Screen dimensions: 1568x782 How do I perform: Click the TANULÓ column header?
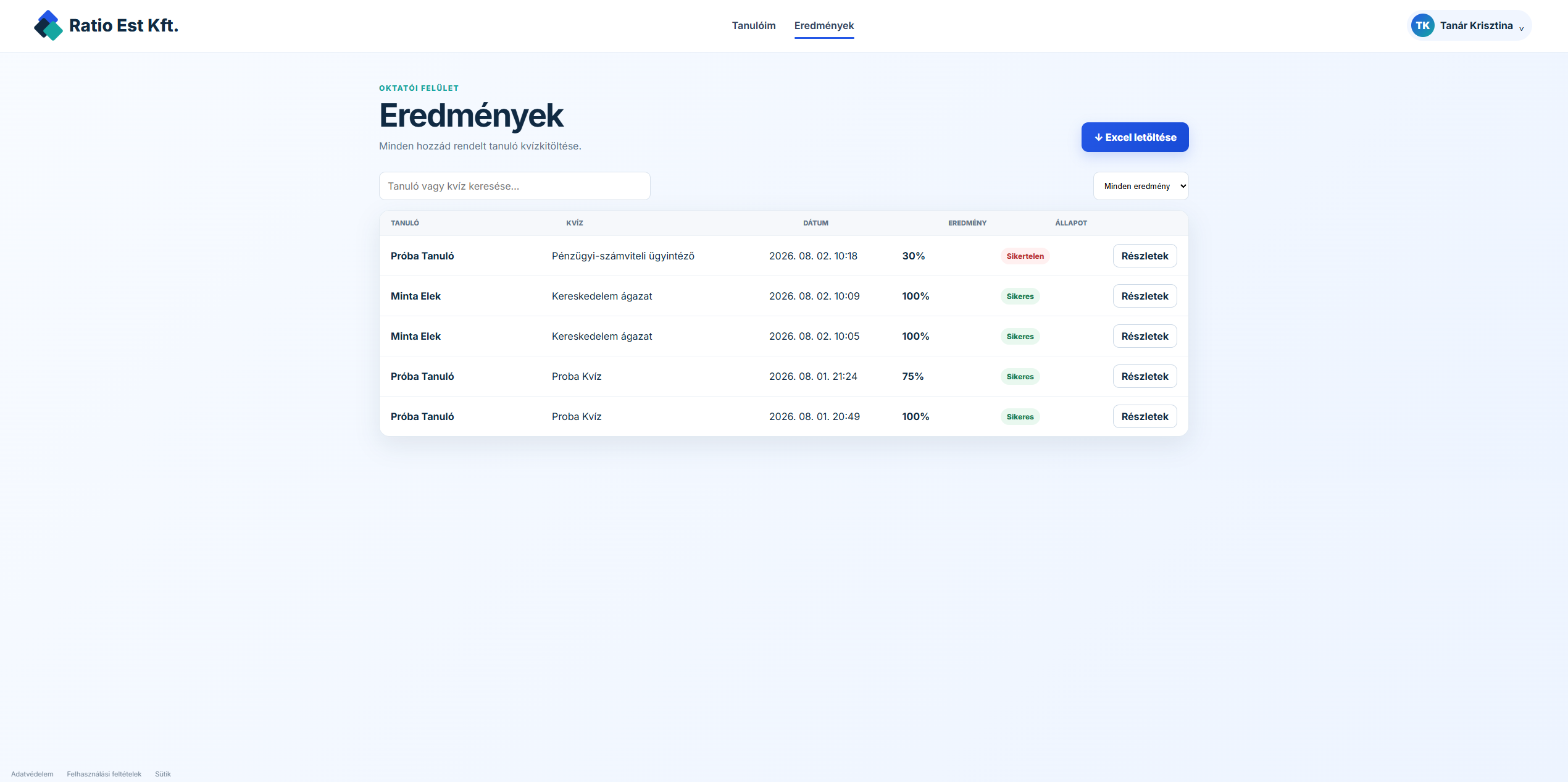(x=405, y=223)
